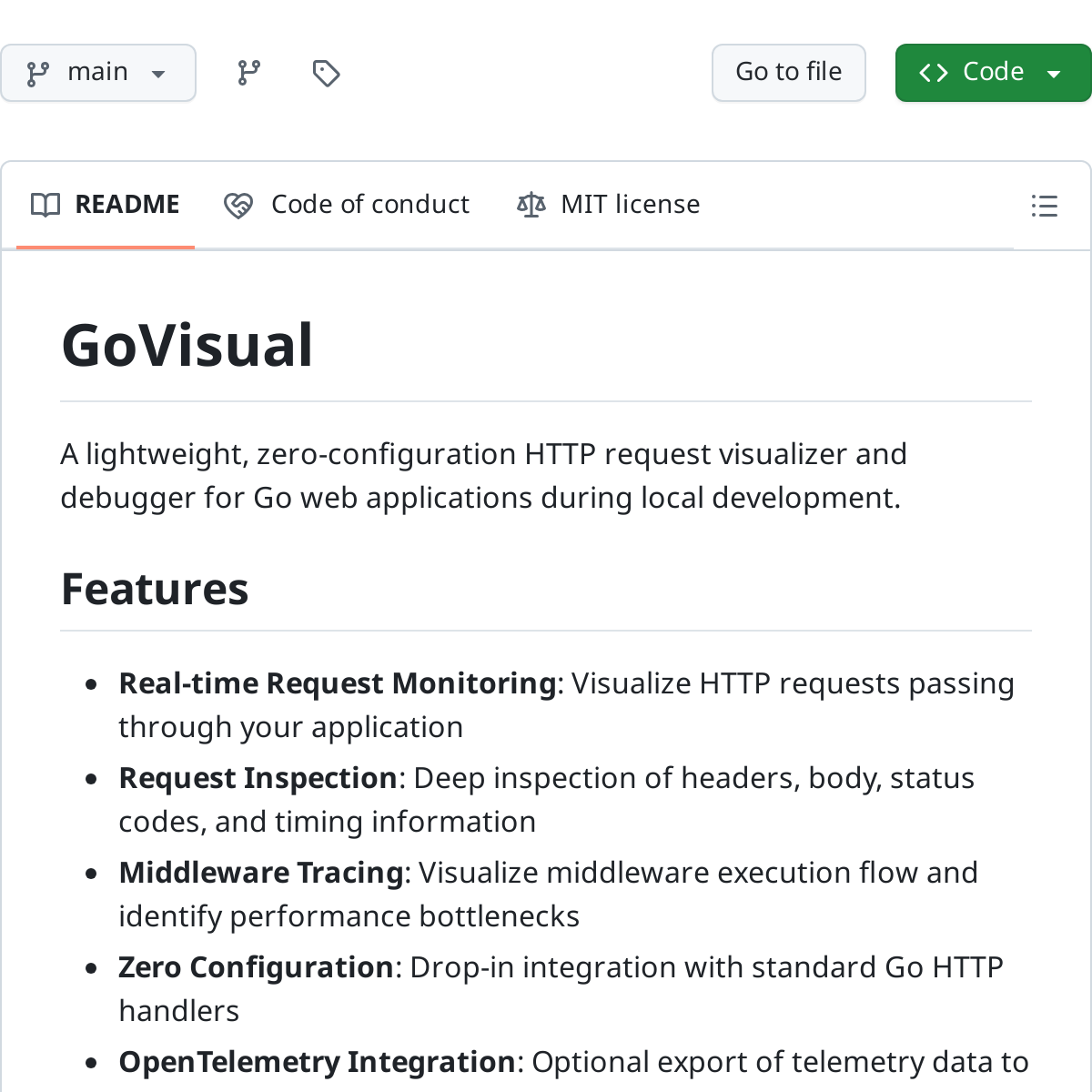Switch to the Code of conduct tab

tap(347, 205)
